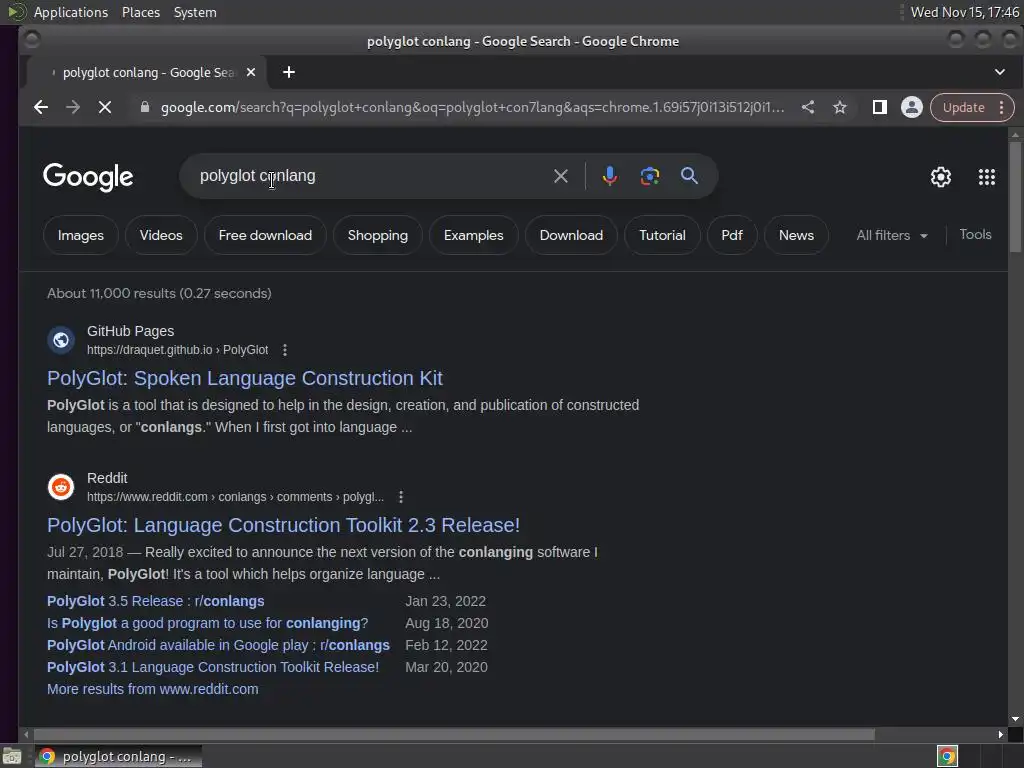Click the vertical page scrollbar
This screenshot has height=768, width=1024.
(1015, 196)
